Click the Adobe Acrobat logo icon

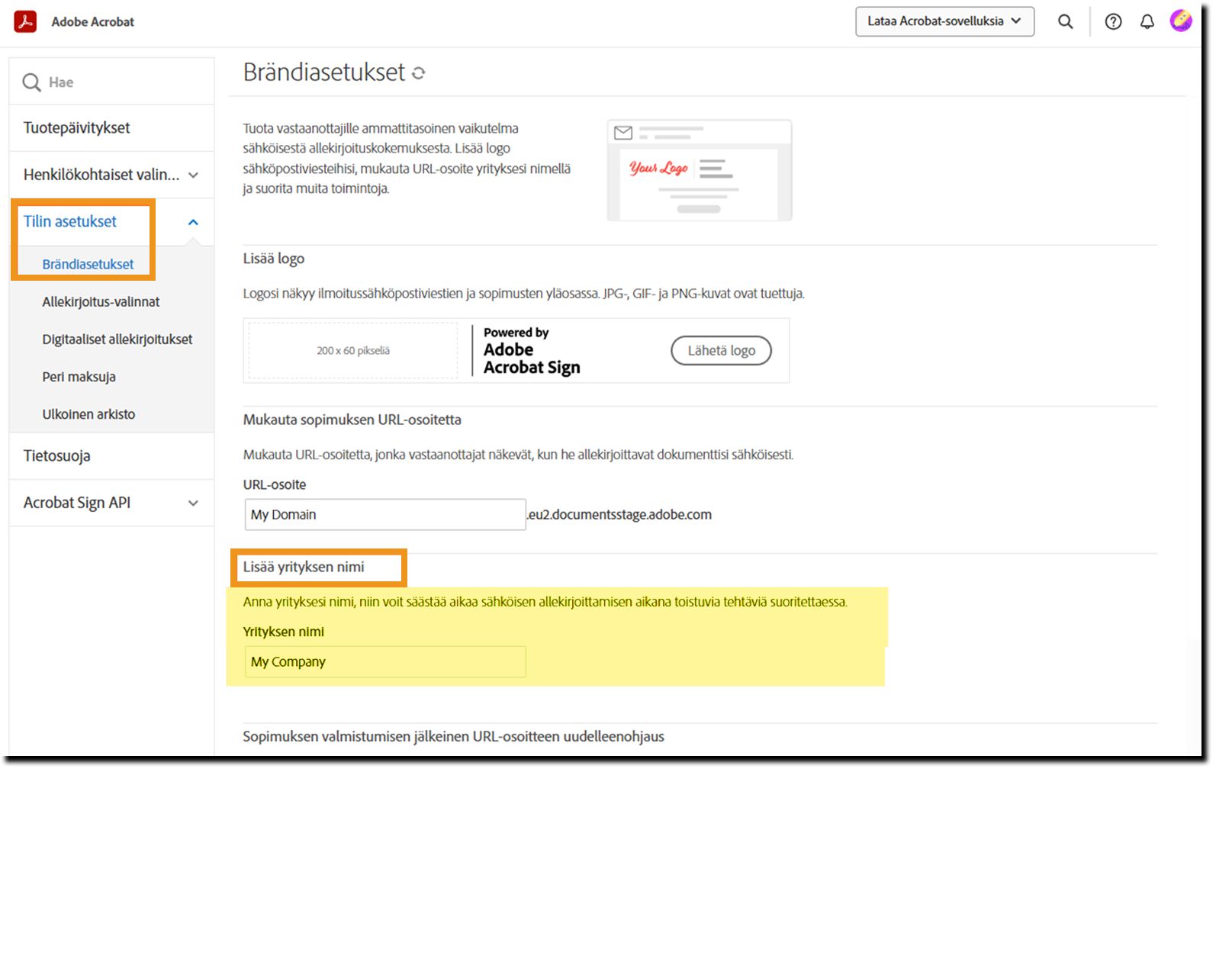click(x=25, y=21)
